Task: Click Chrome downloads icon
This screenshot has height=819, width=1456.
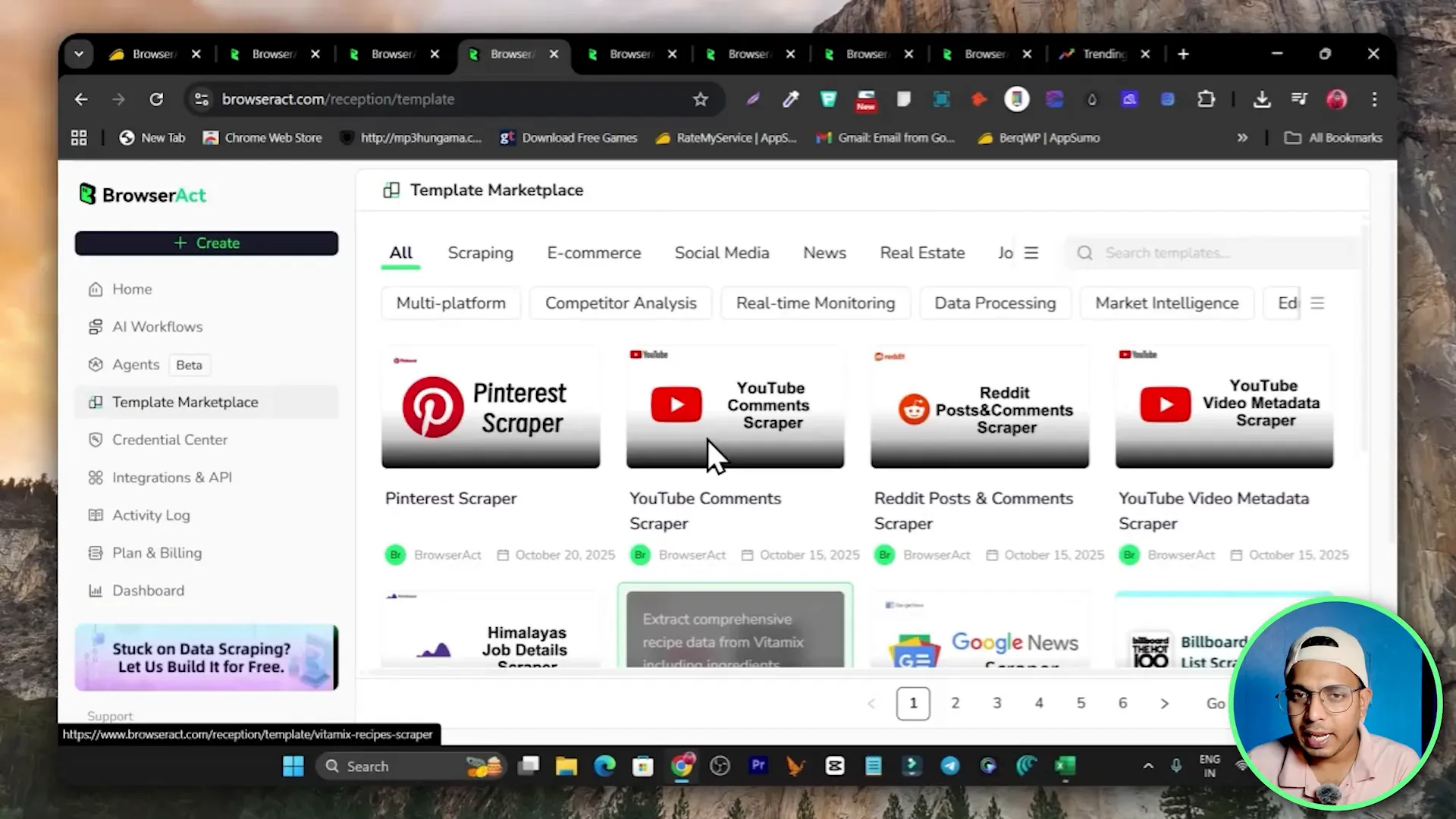Action: tap(1262, 99)
